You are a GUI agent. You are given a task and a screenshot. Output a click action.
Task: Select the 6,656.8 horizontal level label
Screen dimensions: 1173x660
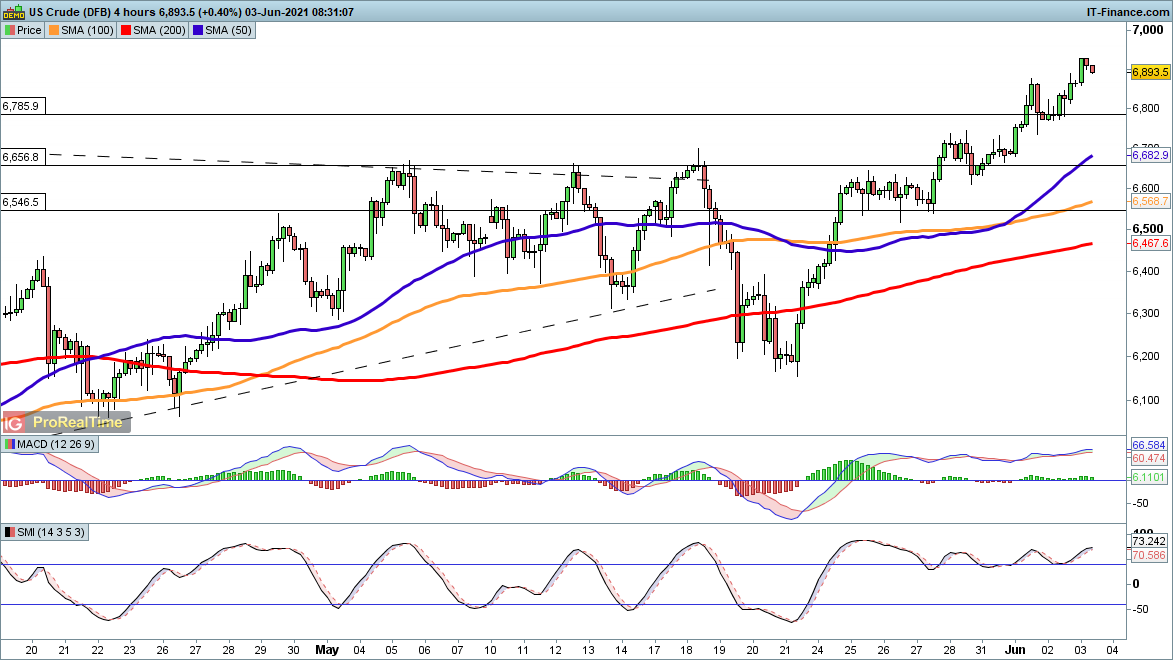pyautogui.click(x=21, y=157)
